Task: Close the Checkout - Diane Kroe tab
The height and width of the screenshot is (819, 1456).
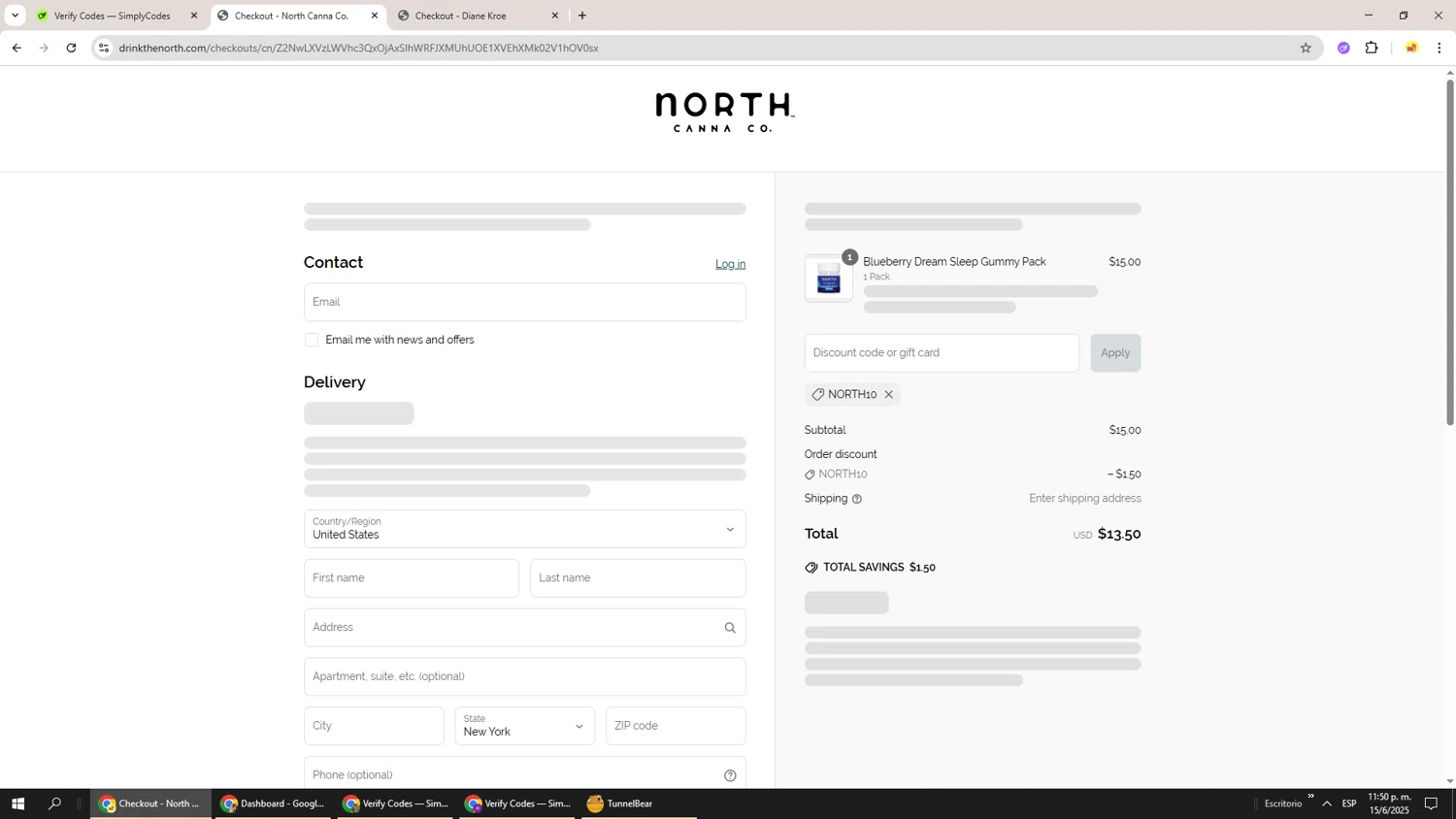Action: click(555, 16)
